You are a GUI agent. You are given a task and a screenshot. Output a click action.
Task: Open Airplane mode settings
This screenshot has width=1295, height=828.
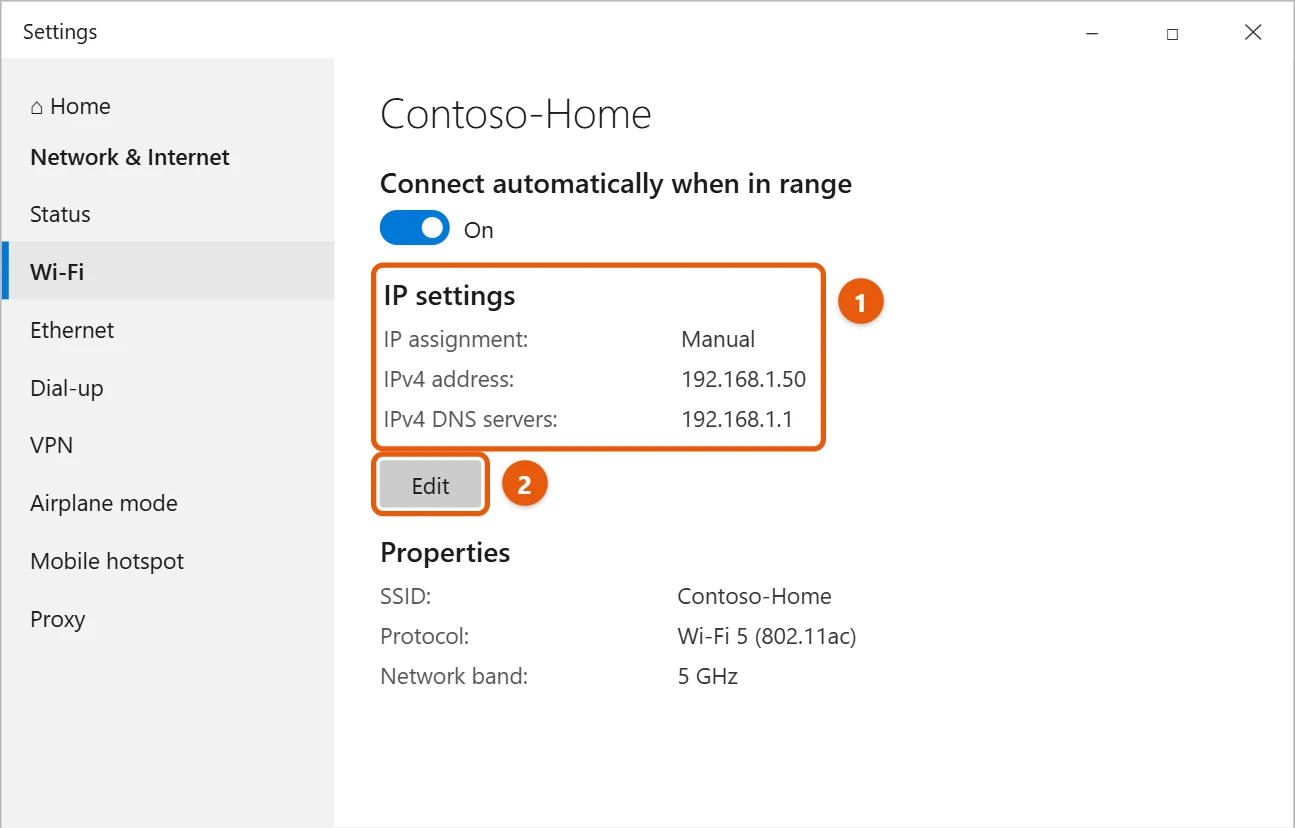[x=104, y=503]
